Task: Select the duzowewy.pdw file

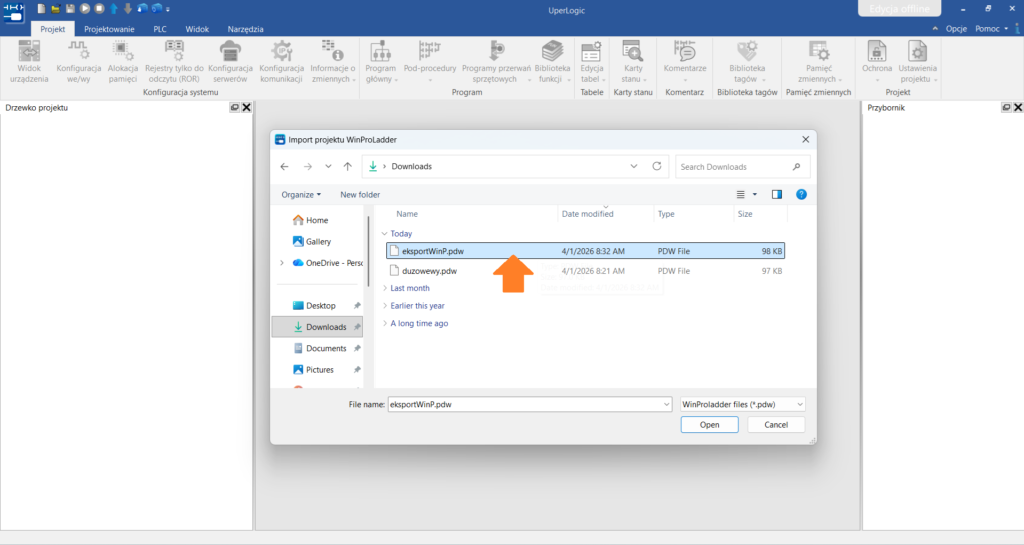Action: pyautogui.click(x=585, y=271)
